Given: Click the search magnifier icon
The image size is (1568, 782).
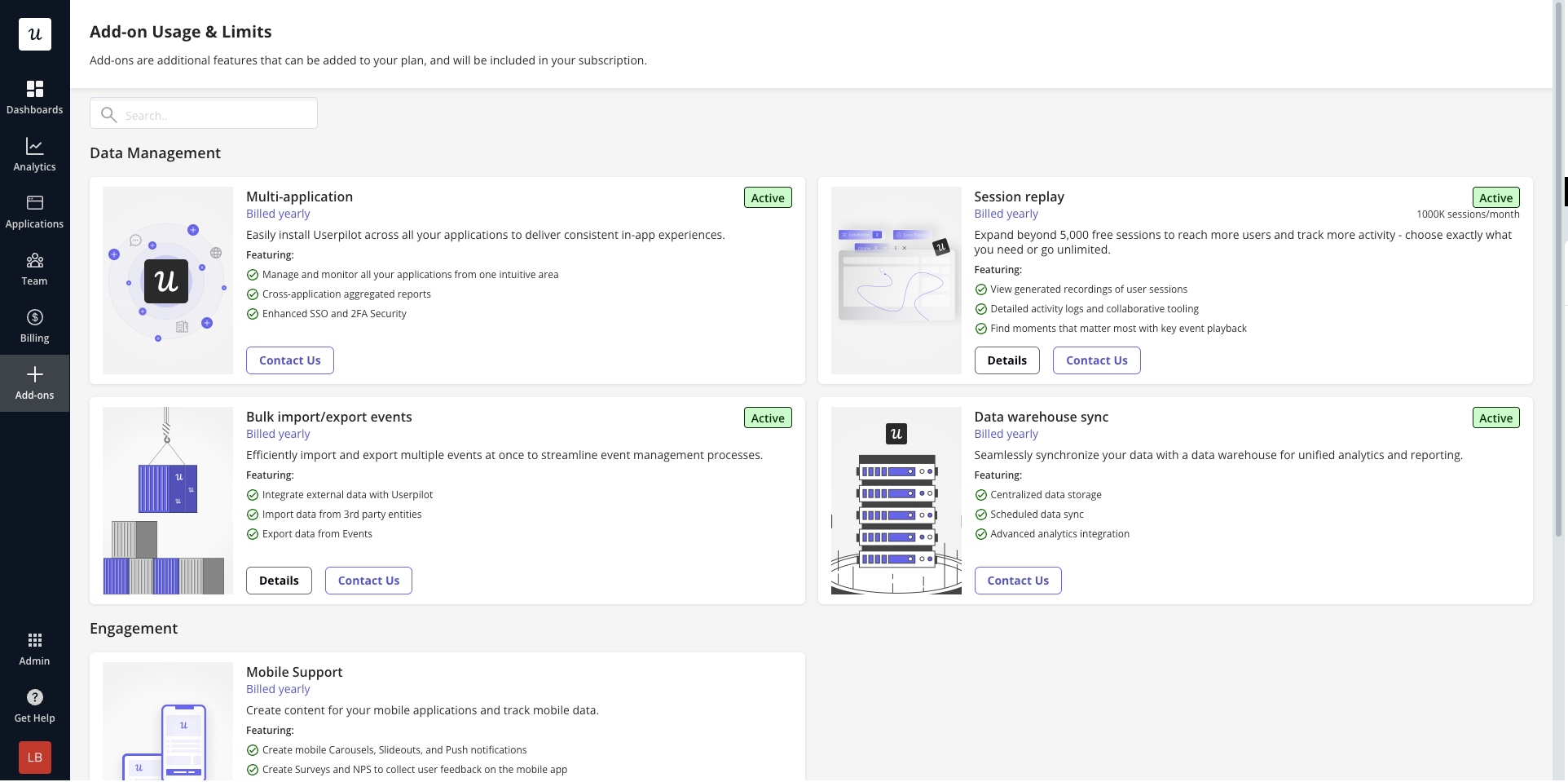Looking at the screenshot, I should pyautogui.click(x=108, y=115).
